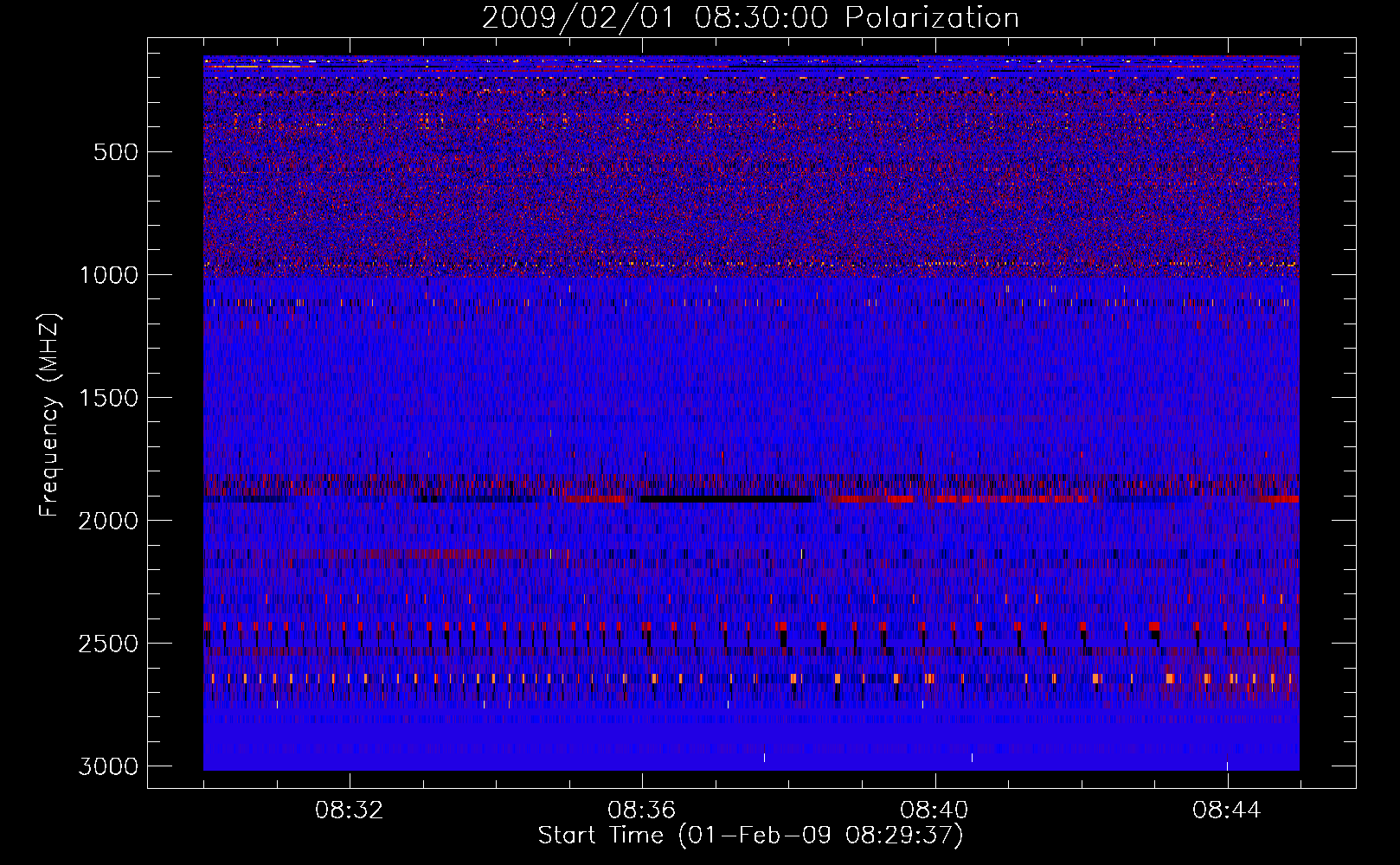This screenshot has width=1400, height=865.
Task: Click the 08:36 time tick label
Action: pyautogui.click(x=642, y=811)
